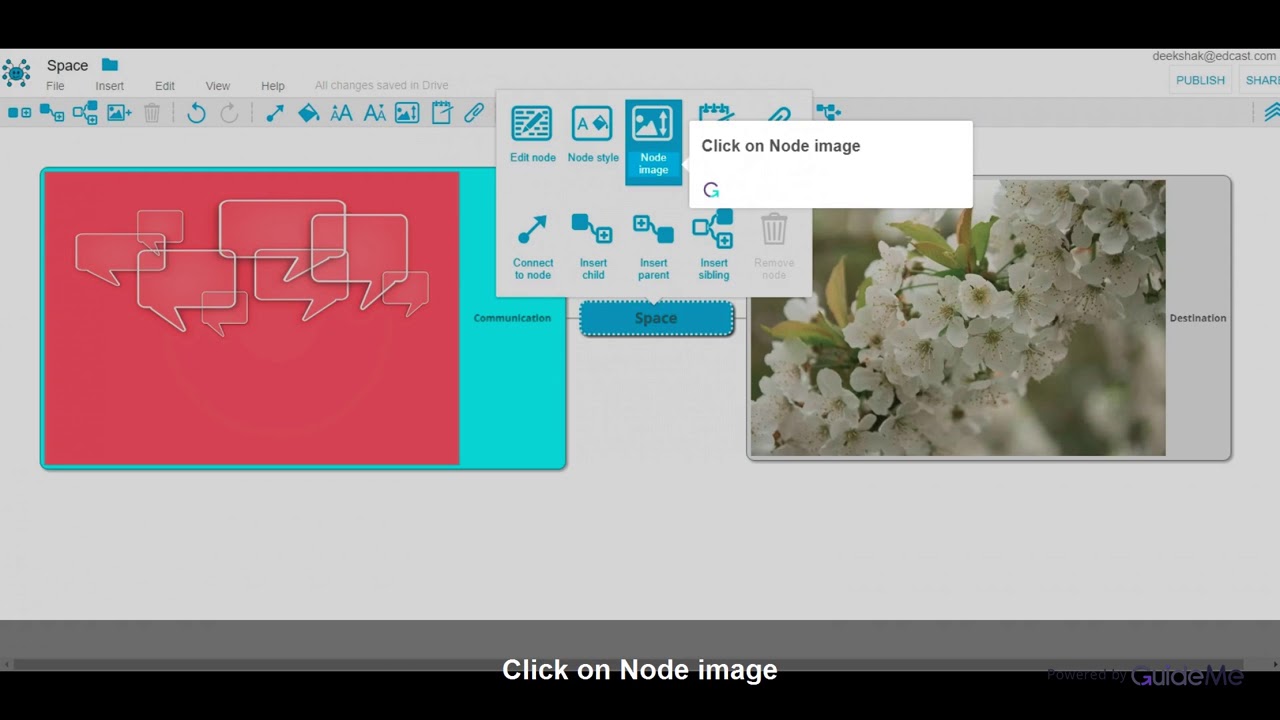
Task: Click the Node image option in popup
Action: 653,141
